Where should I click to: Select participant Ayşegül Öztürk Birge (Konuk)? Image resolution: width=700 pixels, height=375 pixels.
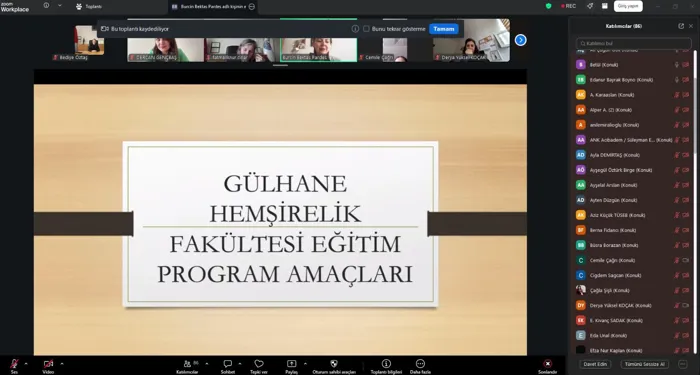pos(633,170)
